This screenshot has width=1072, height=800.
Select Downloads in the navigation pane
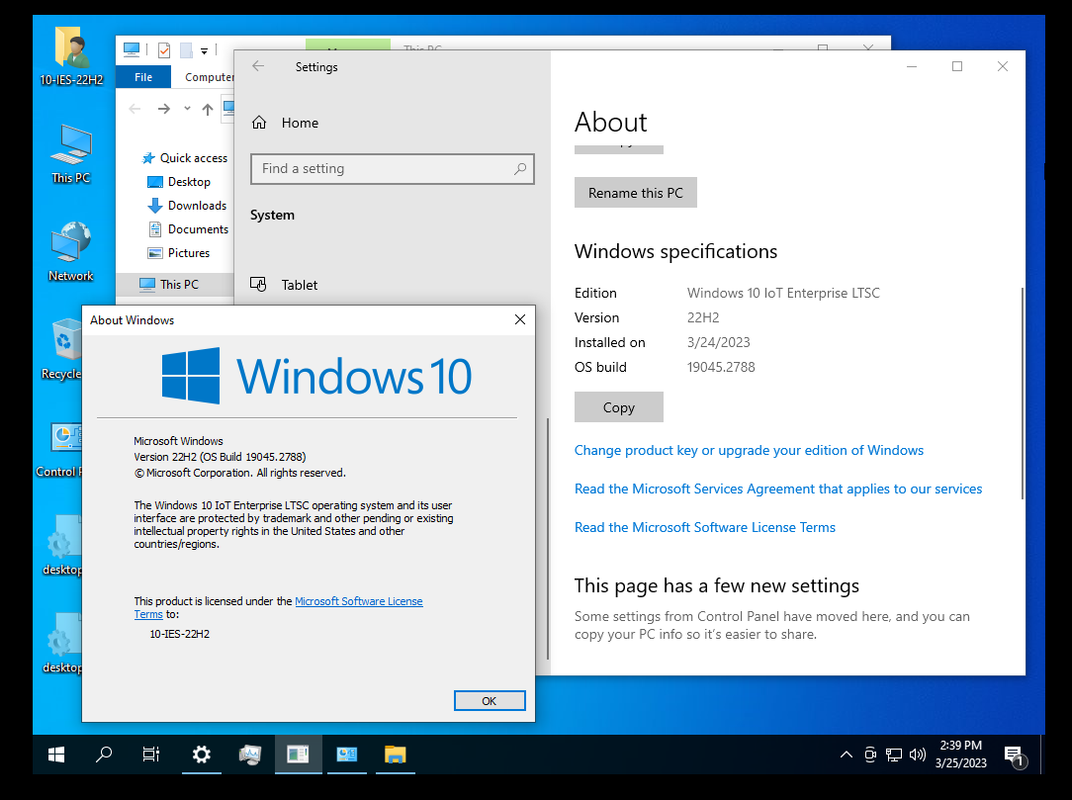187,205
